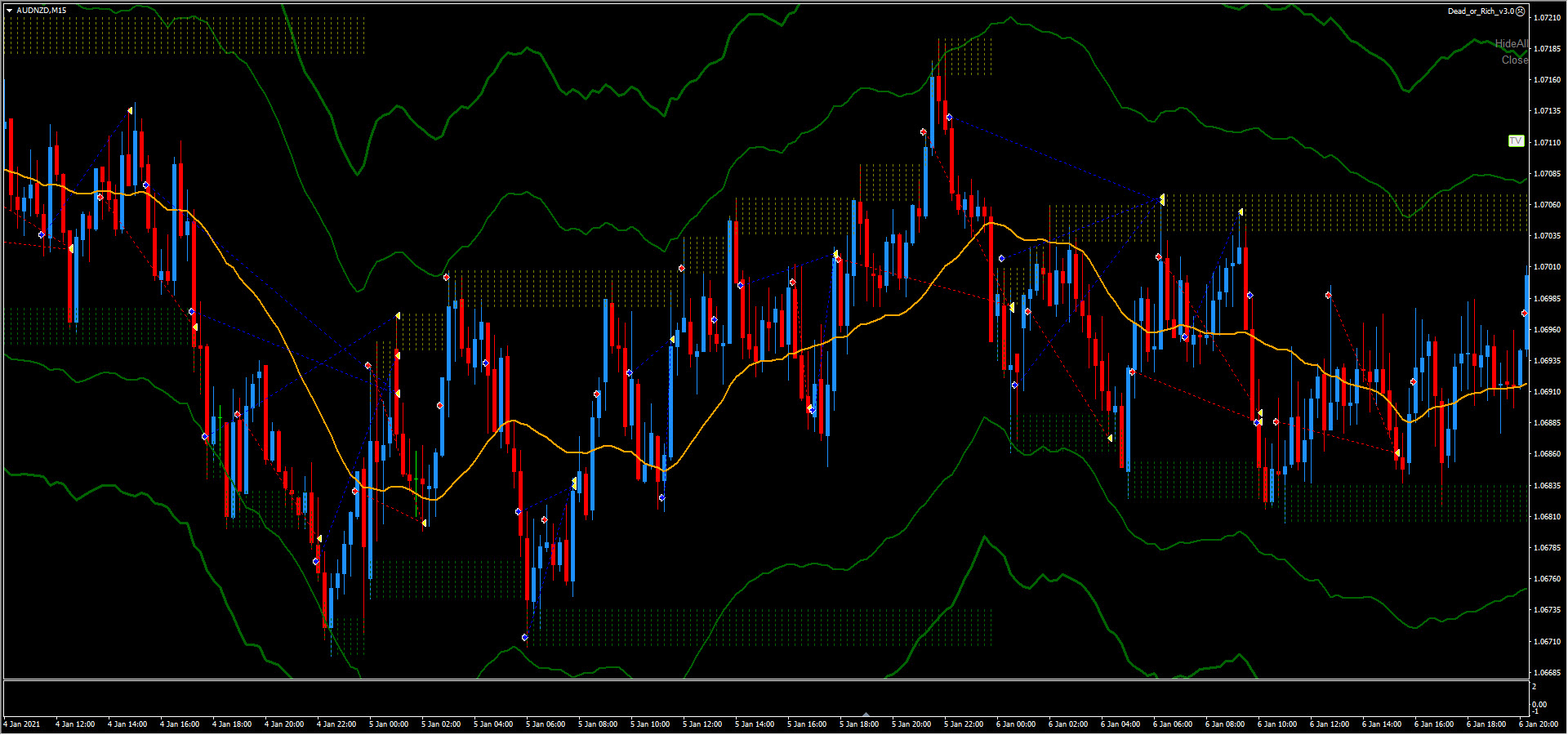Image resolution: width=1568 pixels, height=735 pixels.
Task: Click the 1.07010 price scale label
Action: point(1547,267)
